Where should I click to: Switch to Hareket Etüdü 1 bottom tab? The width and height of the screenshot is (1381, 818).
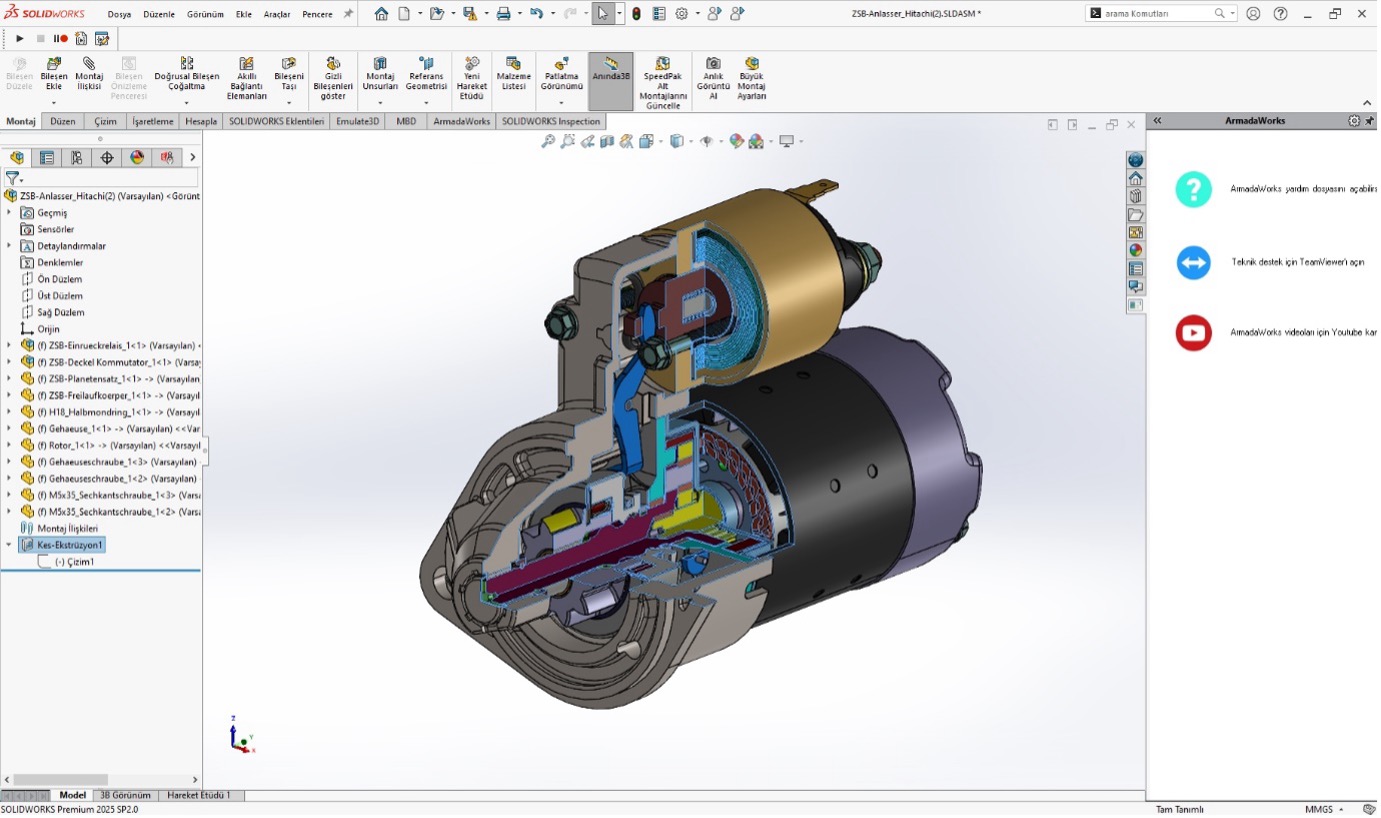(199, 796)
